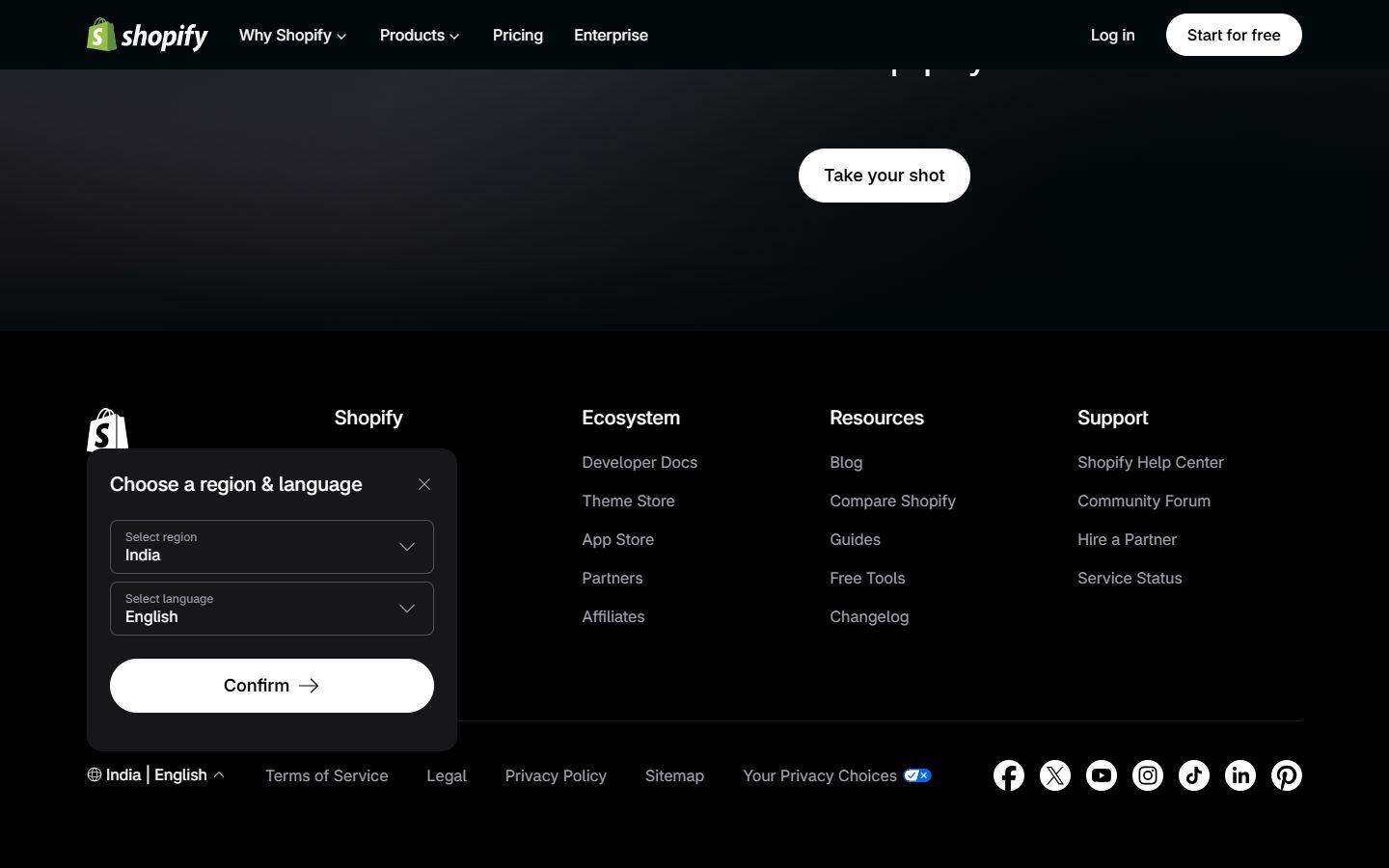Click the Take your shot button
Screen dimensions: 1389x868
[x=885, y=176]
